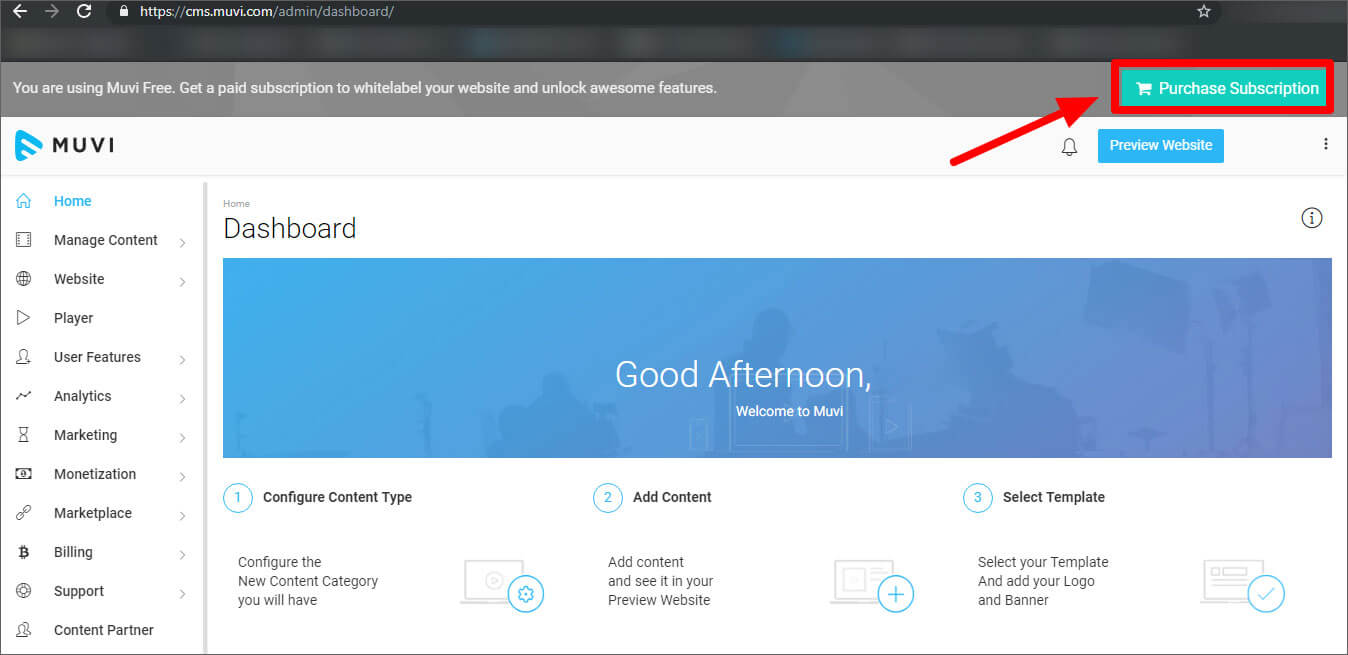This screenshot has width=1348, height=655.
Task: Click the "Website" sidebar label
Action: pyautogui.click(x=79, y=279)
